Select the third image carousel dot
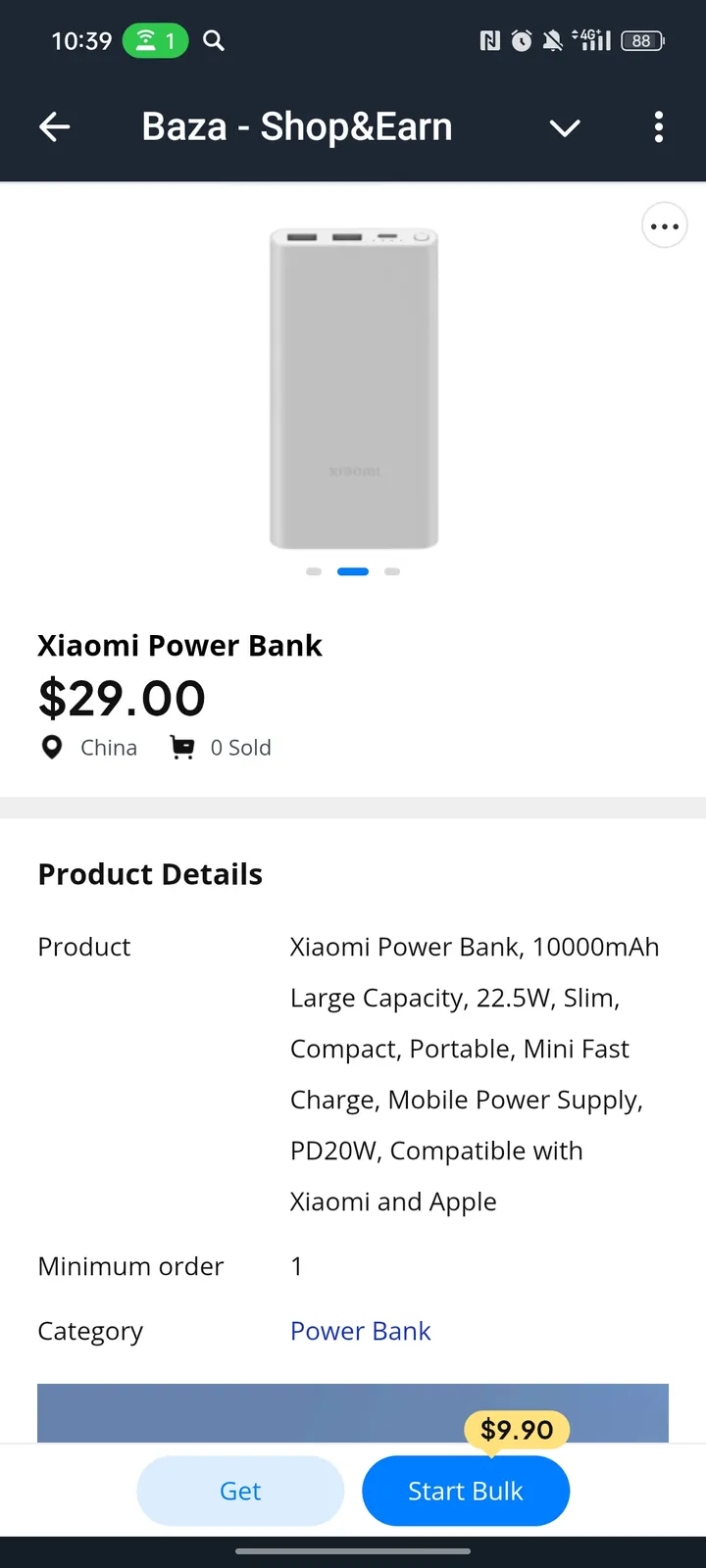This screenshot has width=706, height=1568. pos(392,571)
